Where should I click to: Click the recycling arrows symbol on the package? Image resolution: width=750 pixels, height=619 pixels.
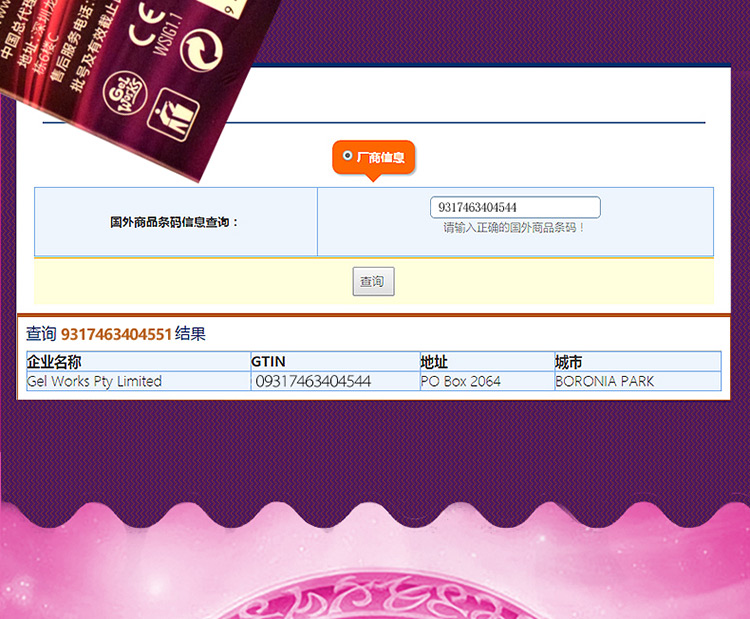(x=203, y=50)
